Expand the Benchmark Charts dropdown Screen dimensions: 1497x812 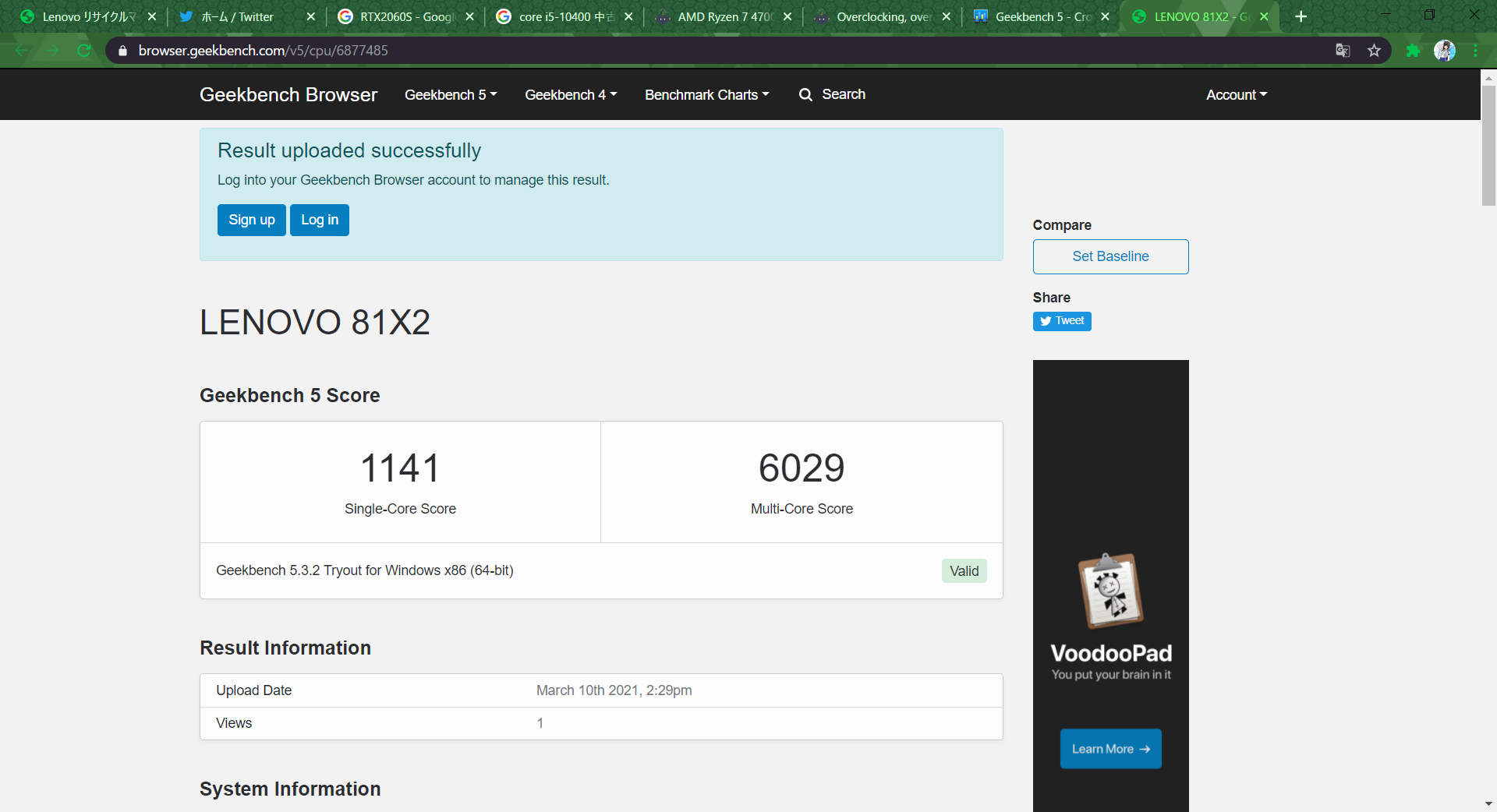707,94
